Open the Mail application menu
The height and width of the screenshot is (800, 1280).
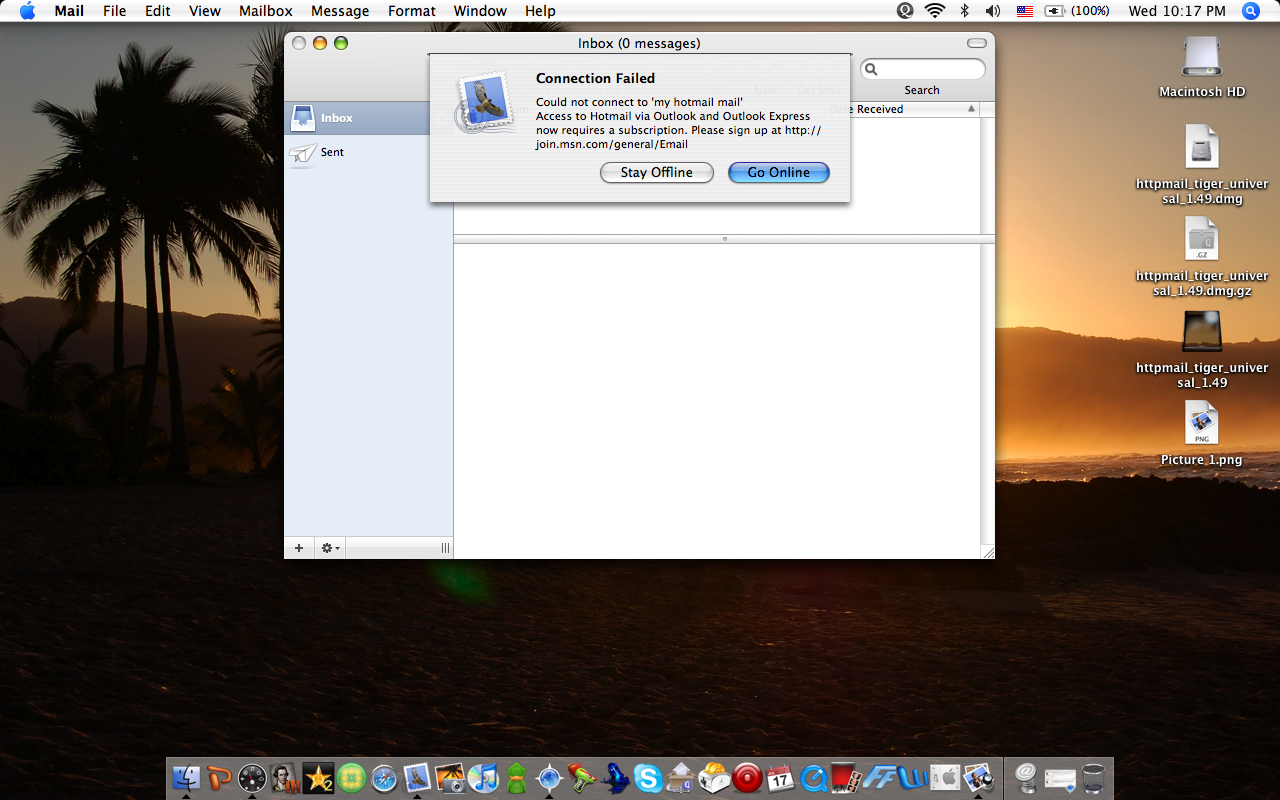69,11
